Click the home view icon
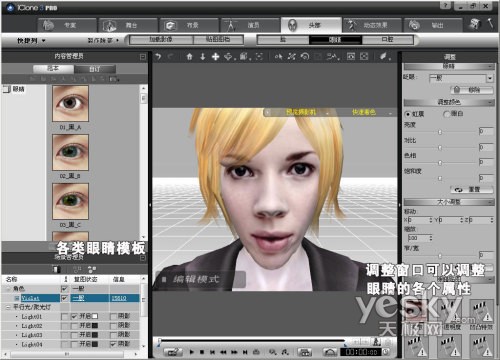The width and height of the screenshot is (500, 360). coord(189,57)
